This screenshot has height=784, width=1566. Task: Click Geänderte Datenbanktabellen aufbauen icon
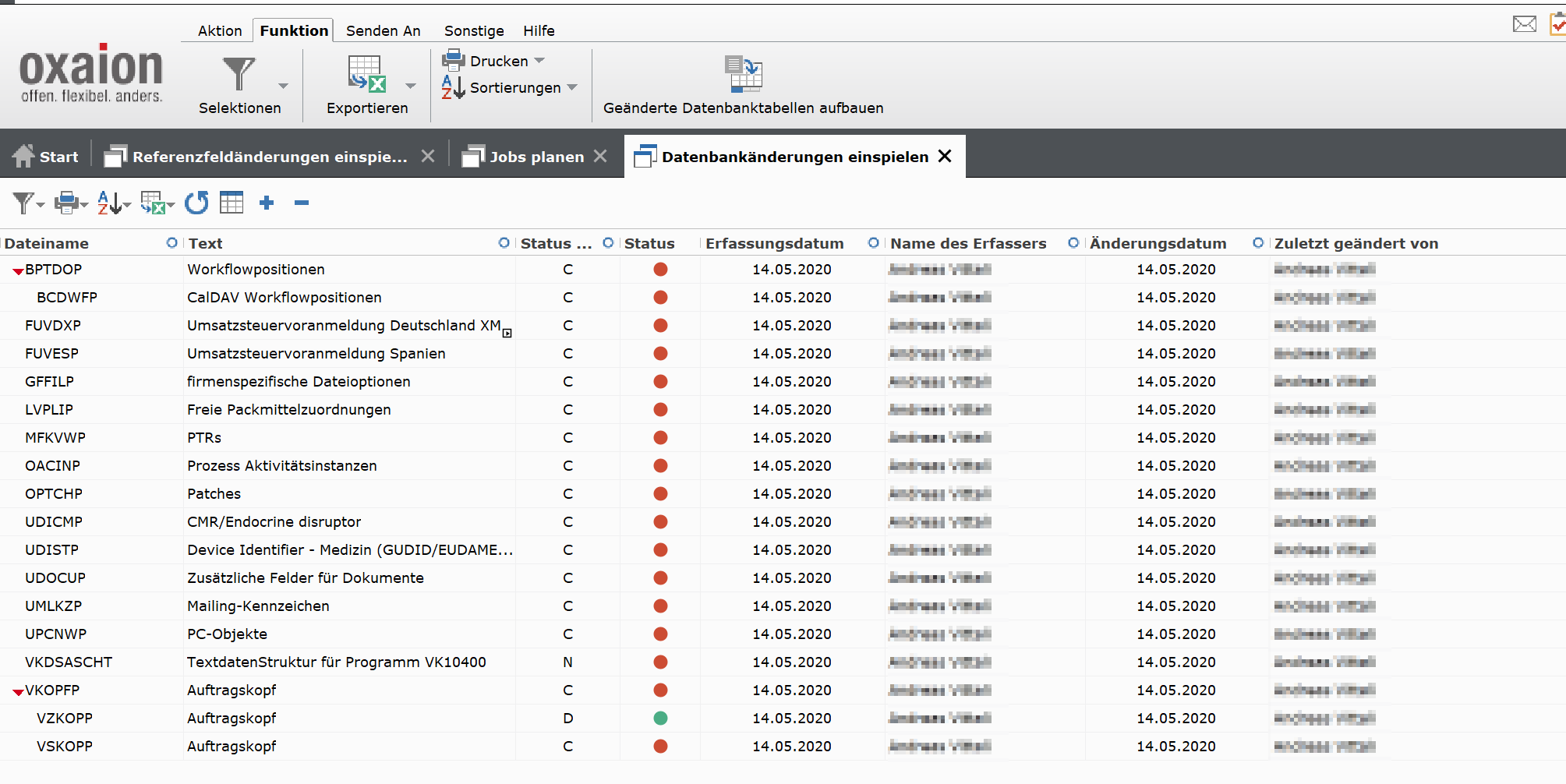click(x=743, y=75)
